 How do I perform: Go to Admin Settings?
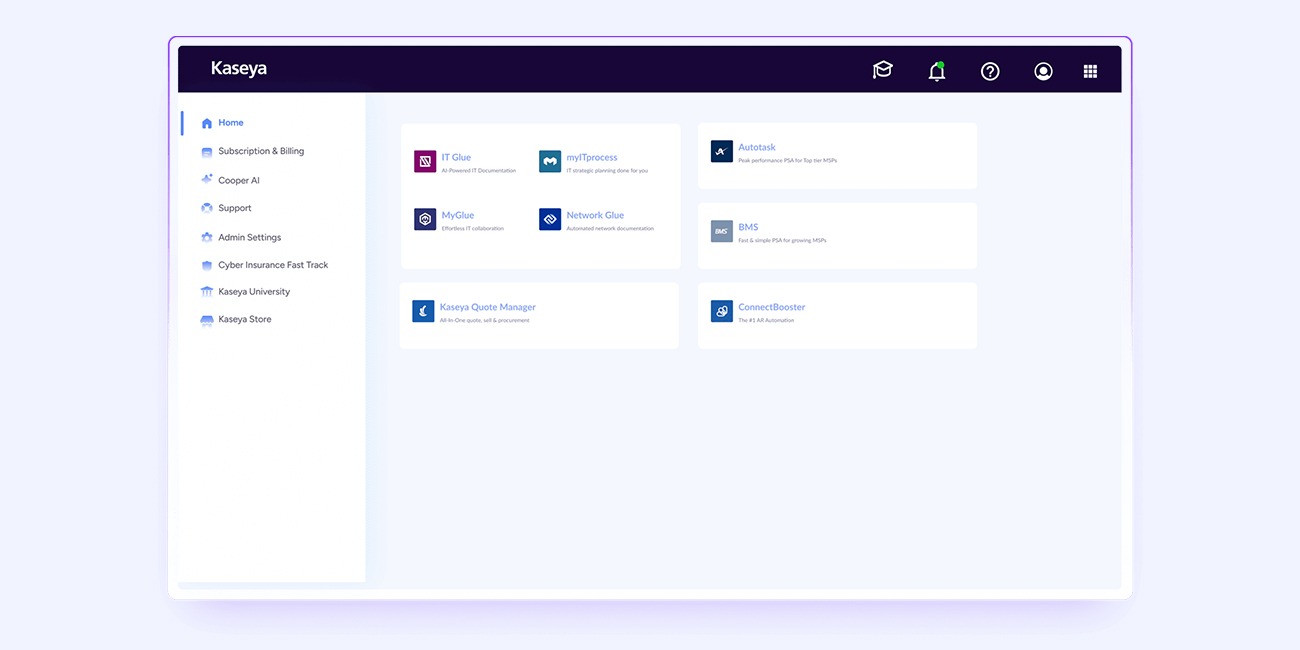click(x=249, y=237)
